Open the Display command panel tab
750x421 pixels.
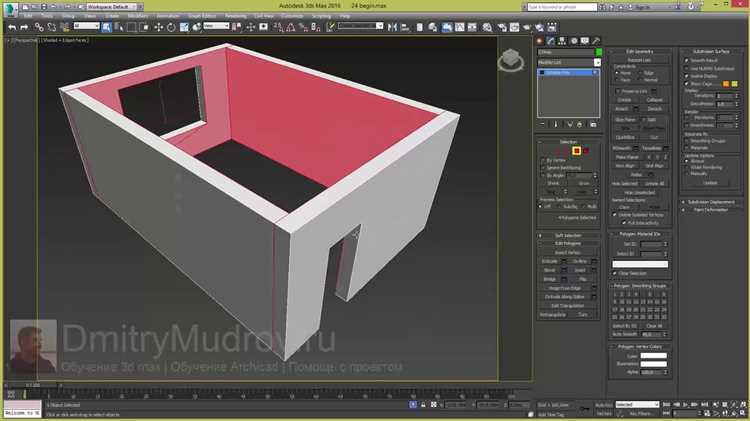(585, 41)
